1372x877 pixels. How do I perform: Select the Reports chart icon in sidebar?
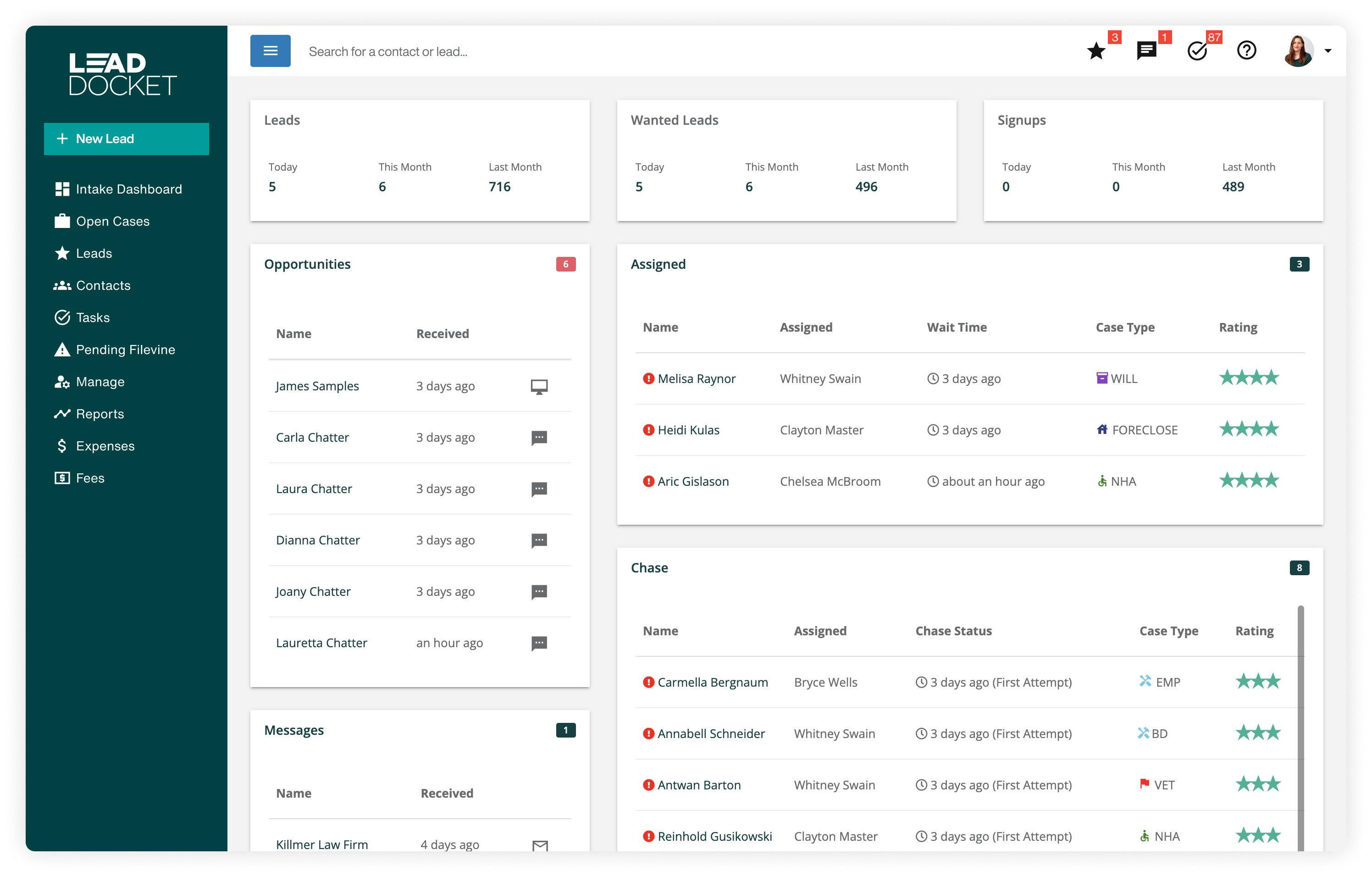point(63,414)
